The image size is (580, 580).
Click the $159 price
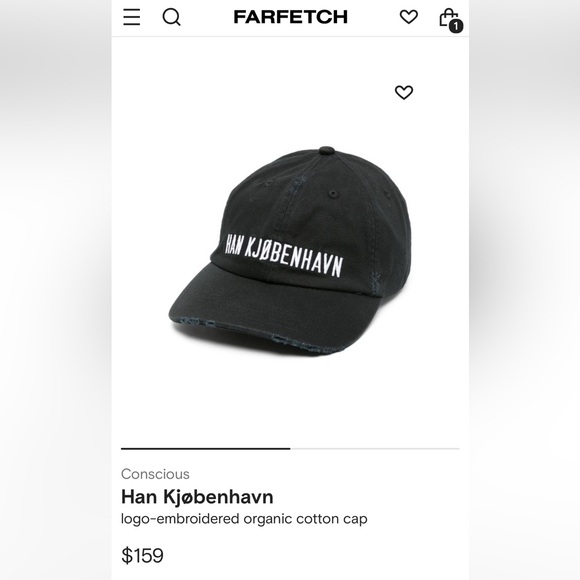(142, 555)
